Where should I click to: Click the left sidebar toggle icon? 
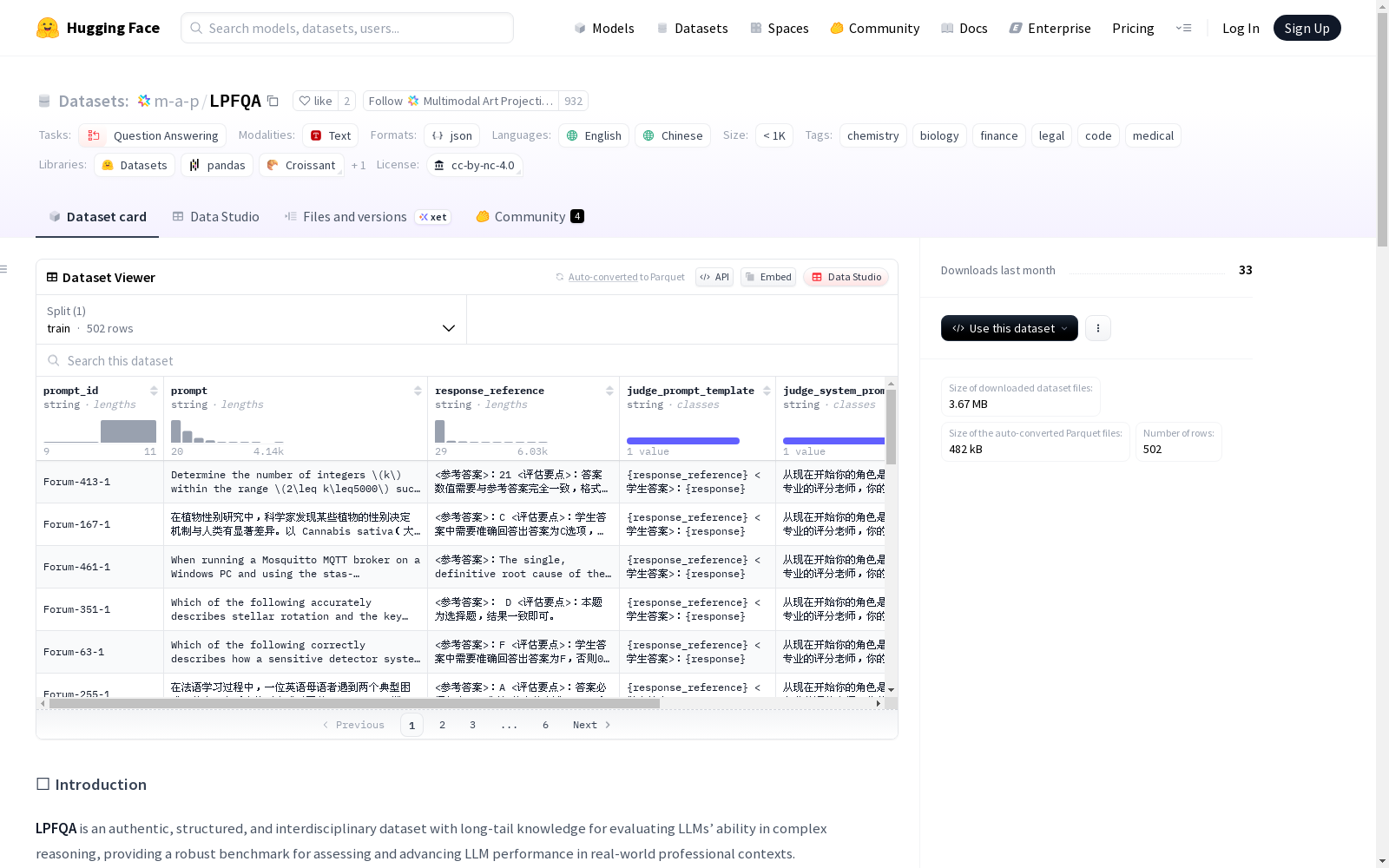[4, 269]
